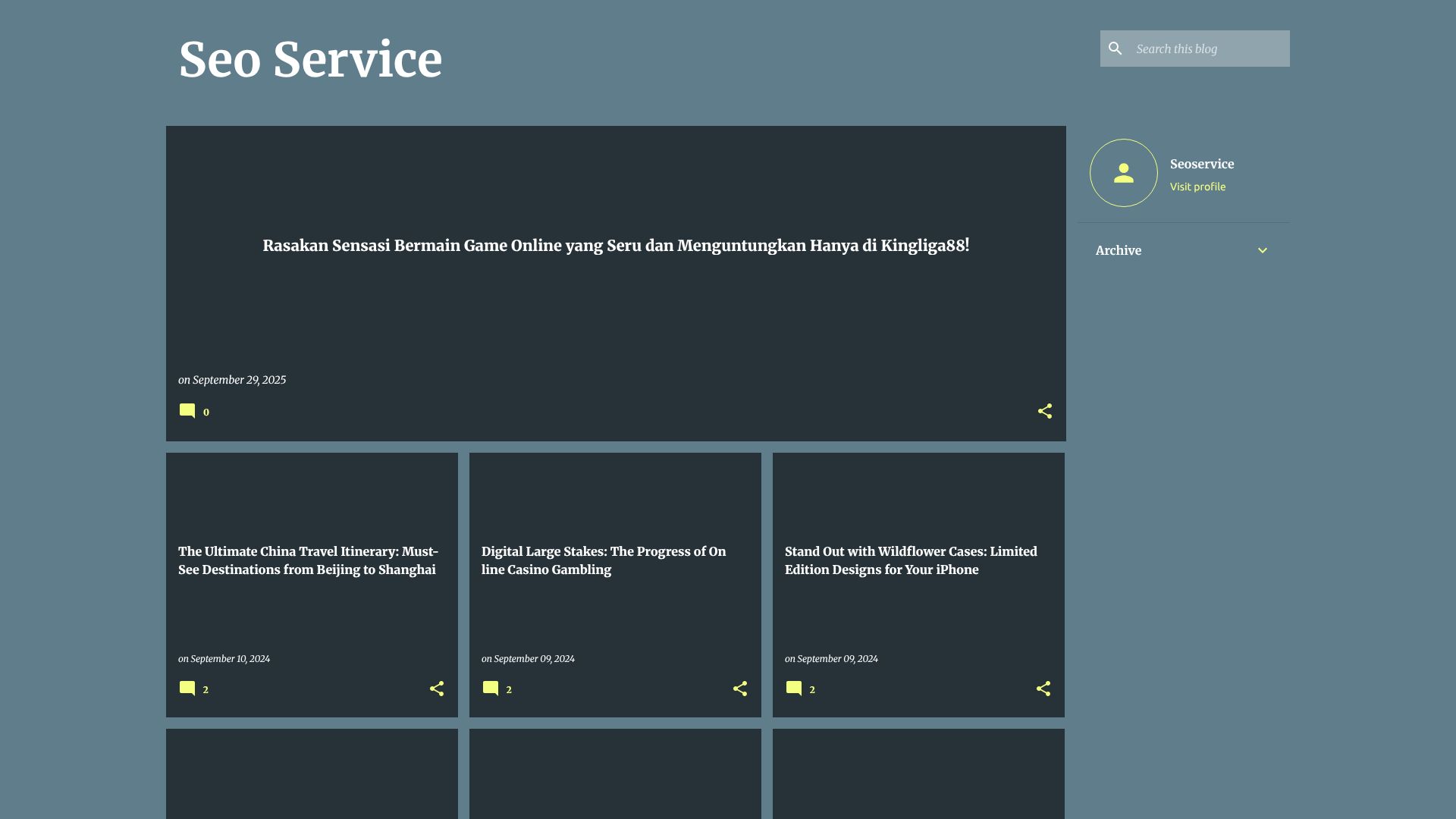Screen dimensions: 1456x819
Task: Click the Seoservice profile avatar icon
Action: [1124, 173]
